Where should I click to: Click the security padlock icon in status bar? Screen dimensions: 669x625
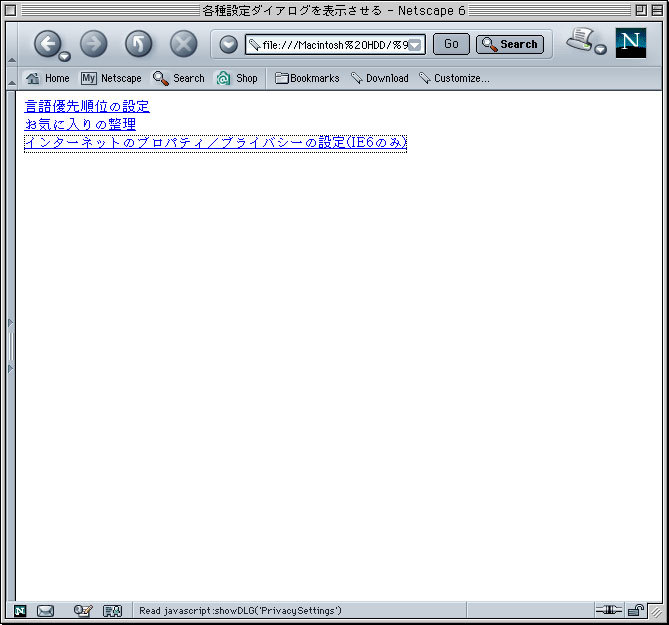[x=636, y=610]
